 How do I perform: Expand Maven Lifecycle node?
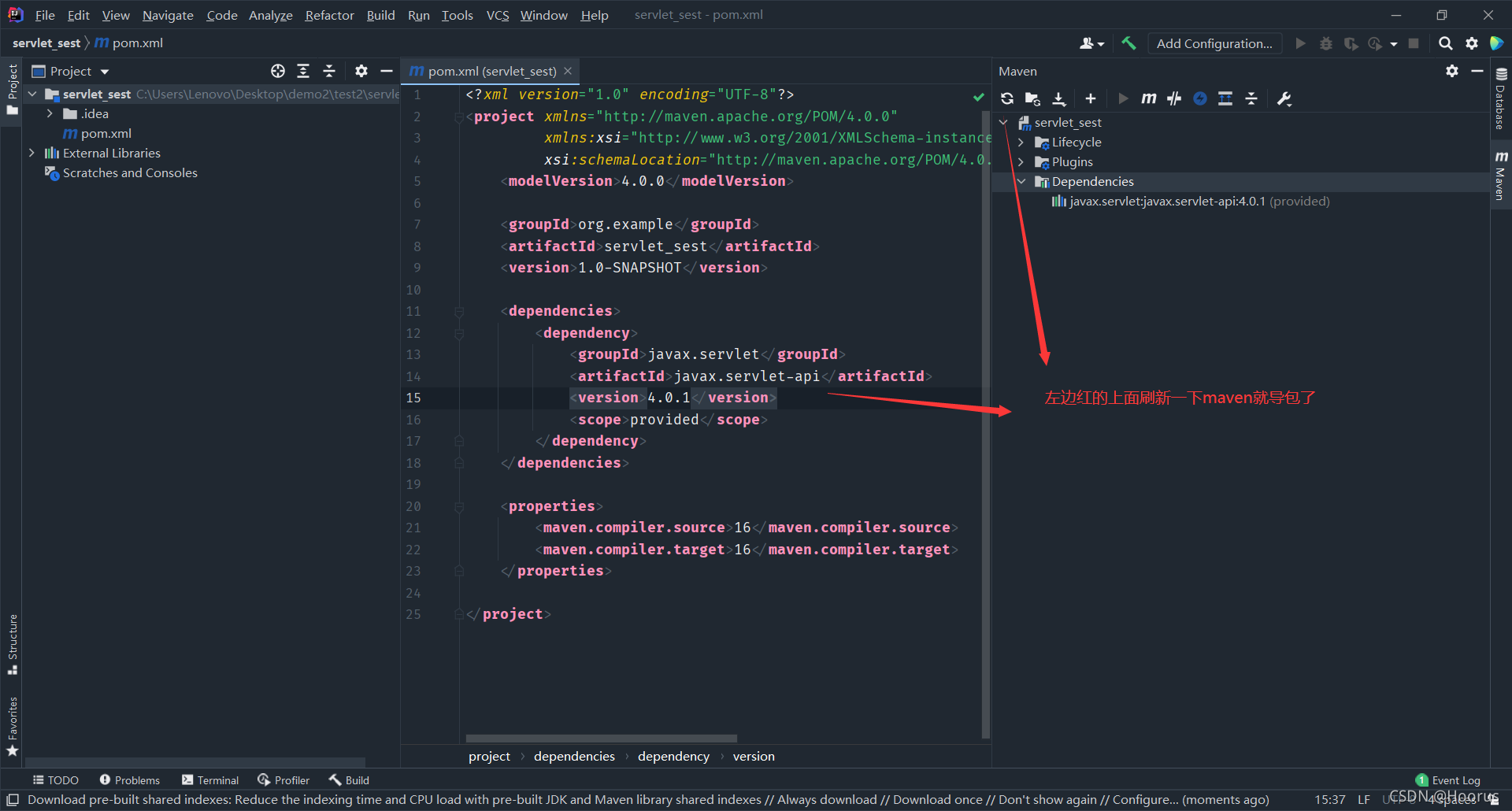(1021, 142)
